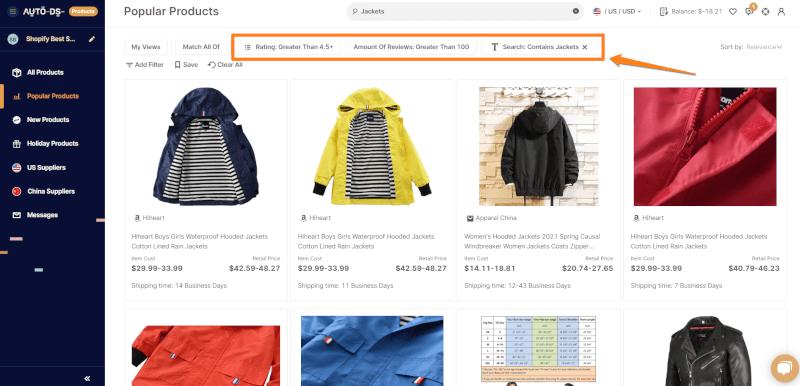Viewport: 800px width, 386px height.
Task: Click the All Products box icon
Action: point(16,72)
